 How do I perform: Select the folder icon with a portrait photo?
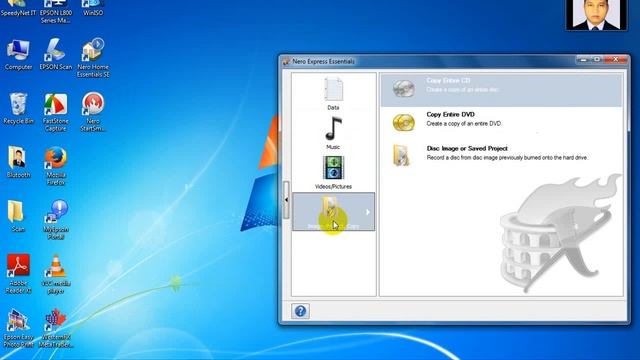(18, 162)
